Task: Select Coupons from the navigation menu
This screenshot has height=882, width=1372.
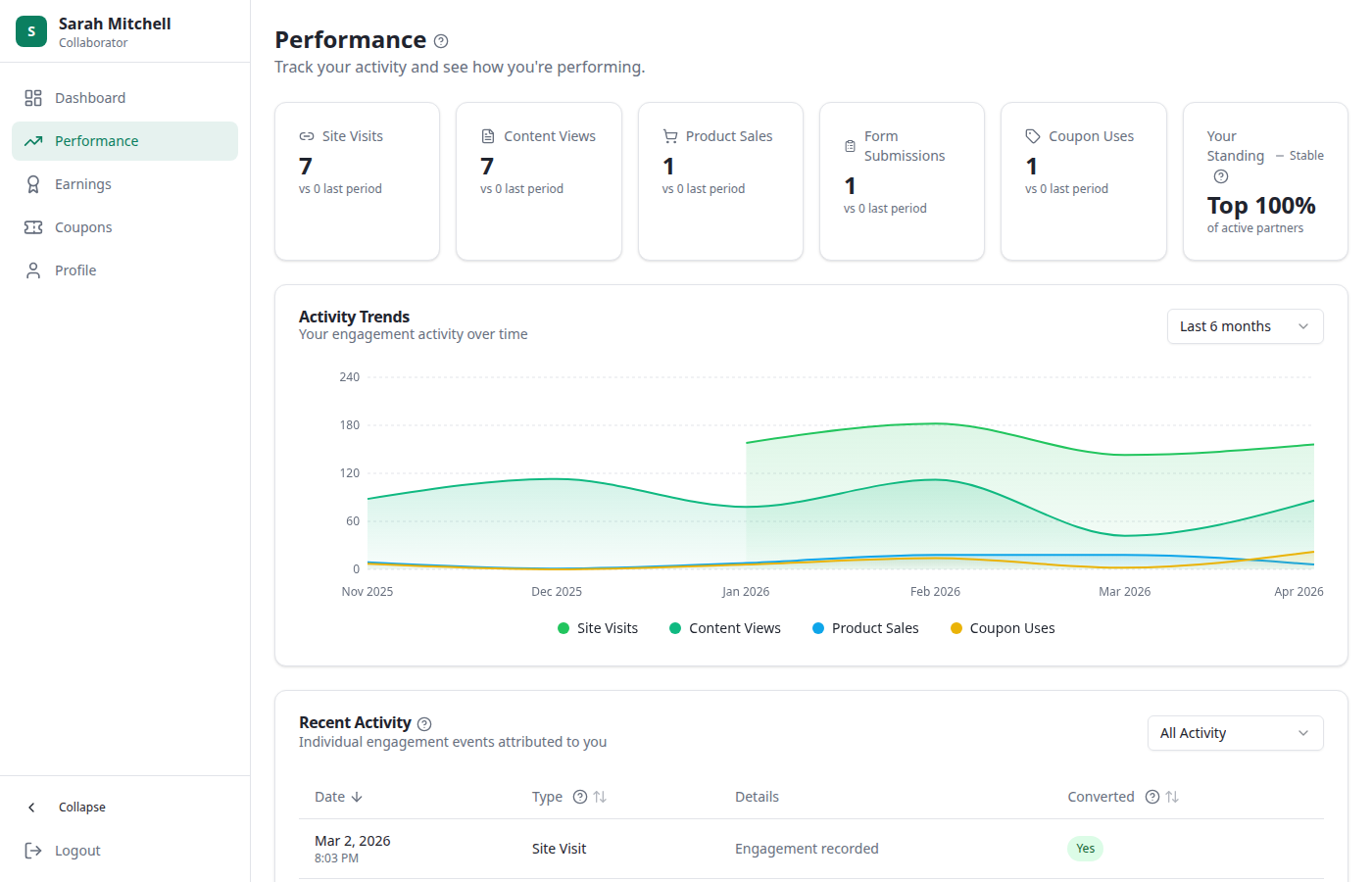Action: coord(81,226)
